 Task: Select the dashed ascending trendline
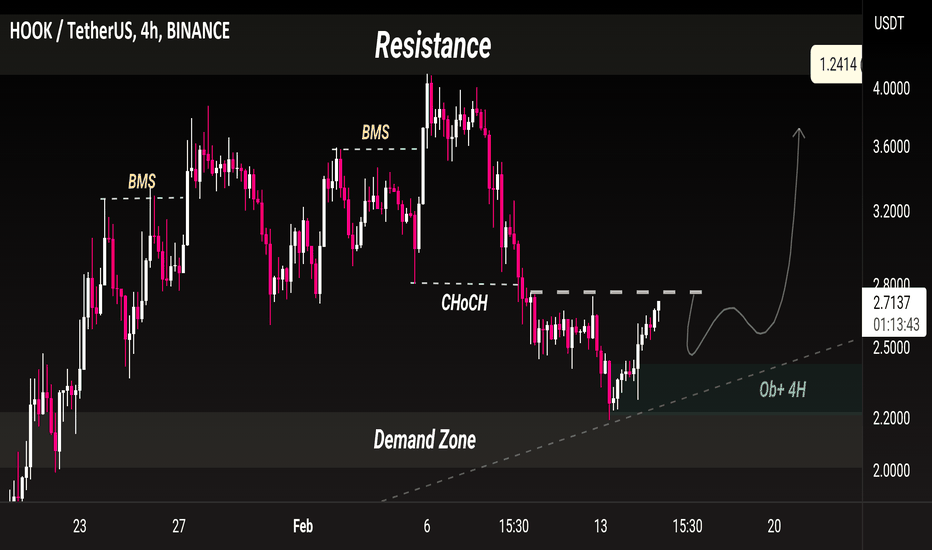point(618,420)
